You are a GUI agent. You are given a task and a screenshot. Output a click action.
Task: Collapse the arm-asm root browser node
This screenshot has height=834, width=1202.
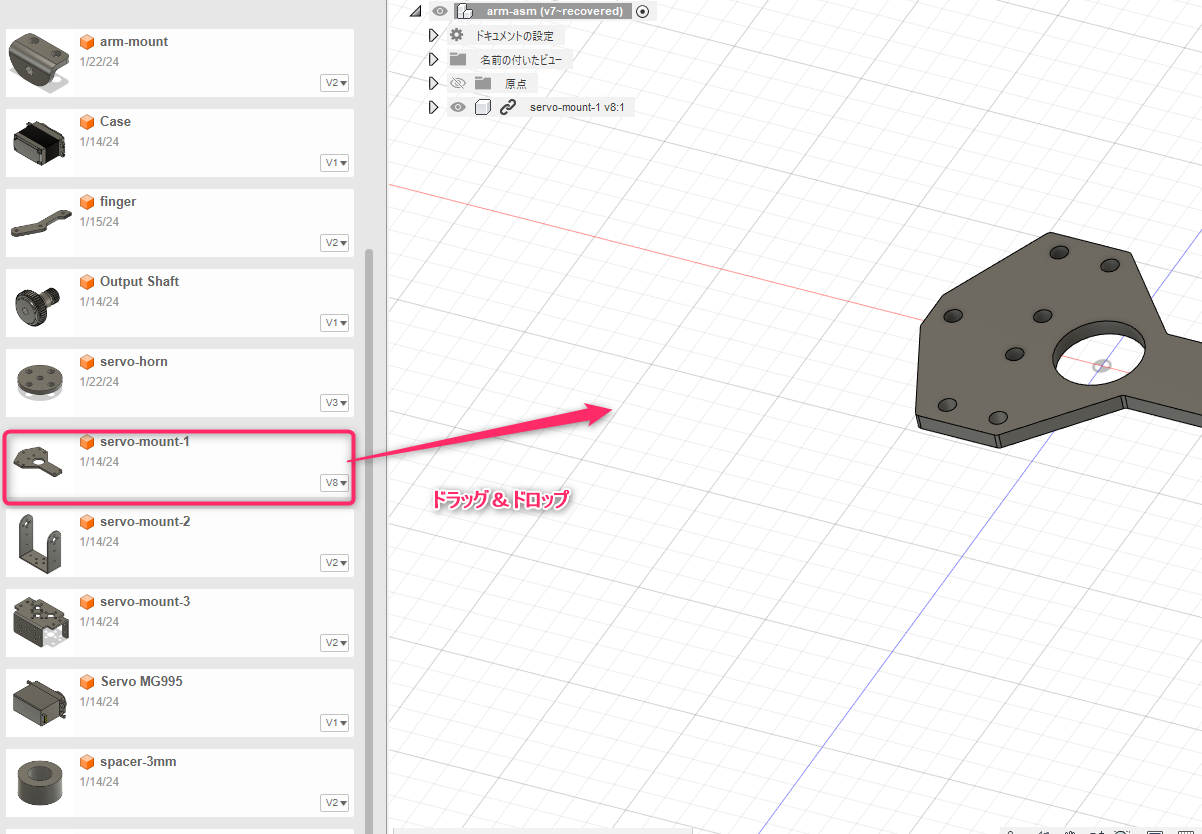click(x=415, y=12)
